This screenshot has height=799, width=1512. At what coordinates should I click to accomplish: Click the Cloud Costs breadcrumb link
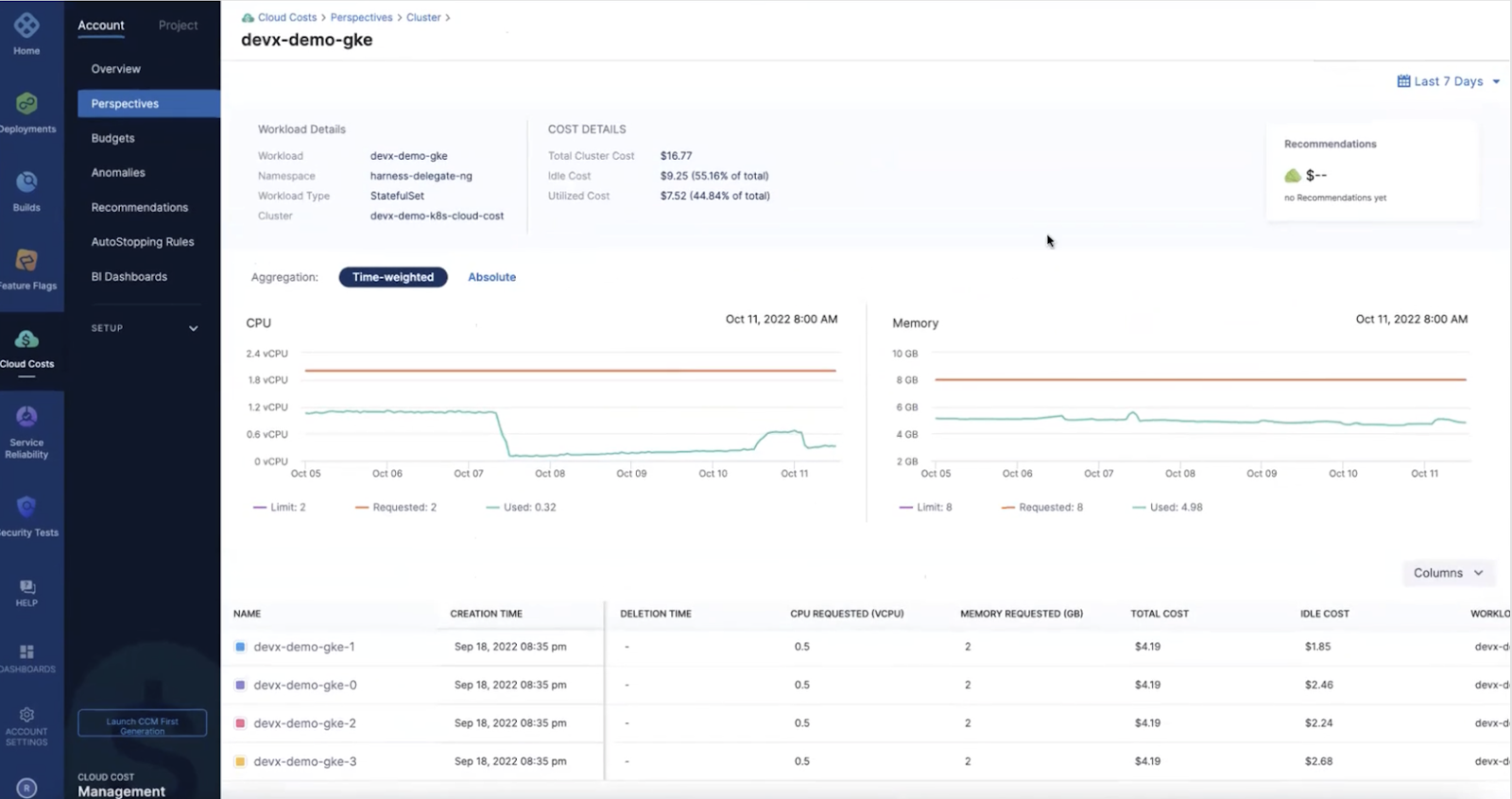coord(287,18)
